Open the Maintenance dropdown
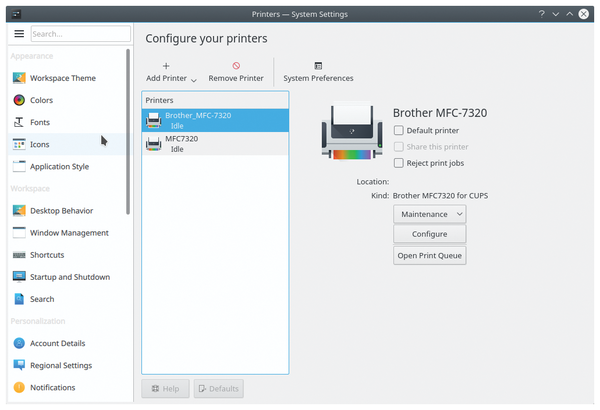600x410 pixels. [x=430, y=214]
